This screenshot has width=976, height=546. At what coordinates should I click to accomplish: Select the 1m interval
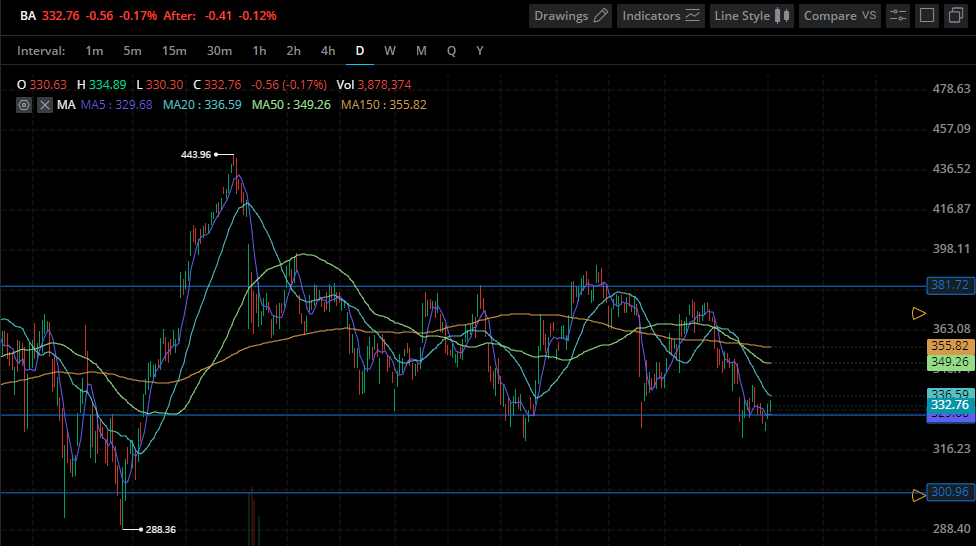pyautogui.click(x=94, y=51)
